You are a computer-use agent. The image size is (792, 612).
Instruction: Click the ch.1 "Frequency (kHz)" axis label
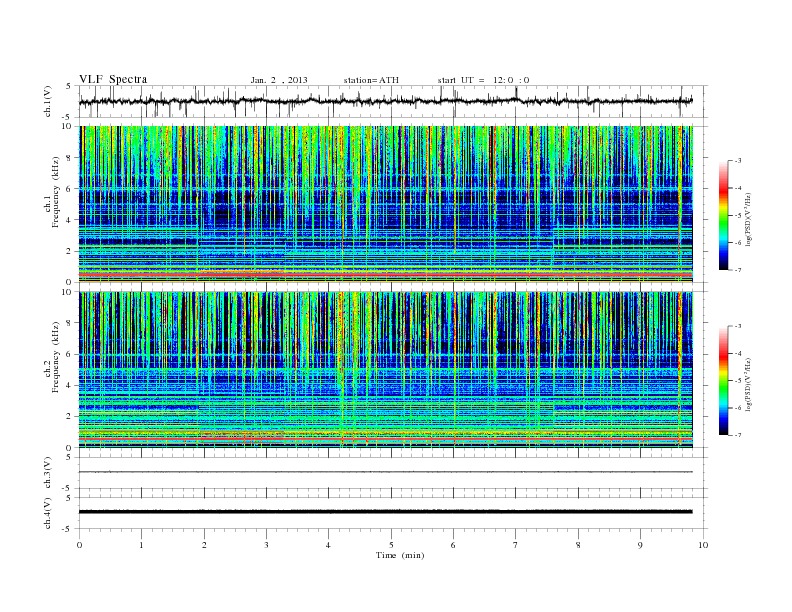[x=56, y=192]
